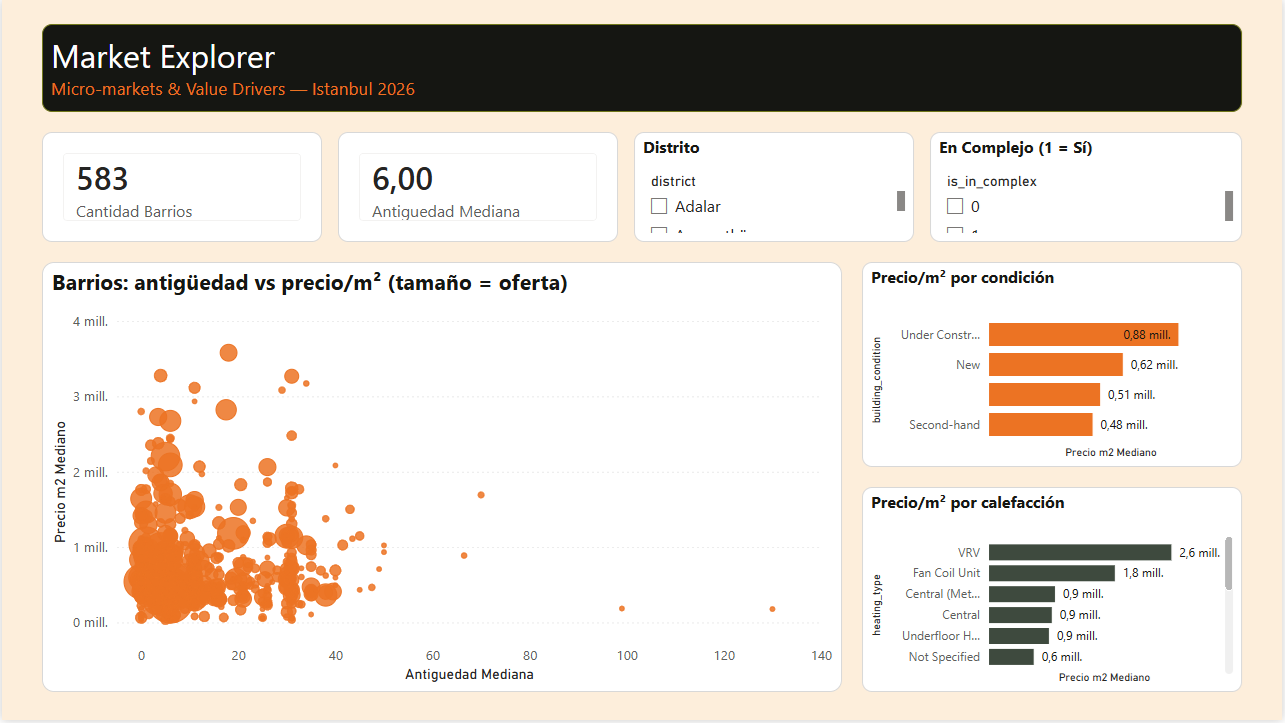1285x723 pixels.
Task: Click the is_in_complex field label
Action: 992,182
